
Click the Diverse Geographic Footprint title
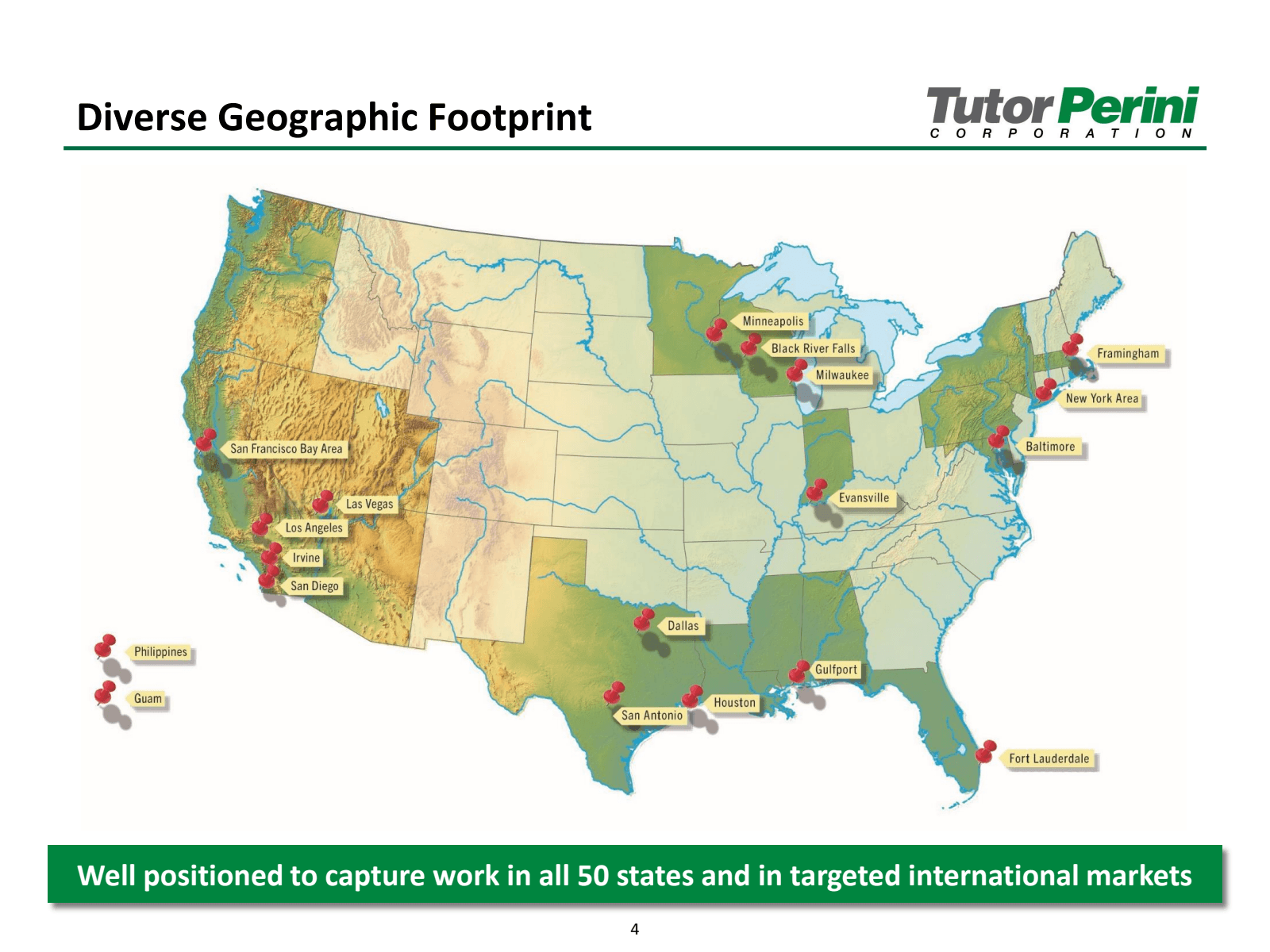(x=334, y=117)
